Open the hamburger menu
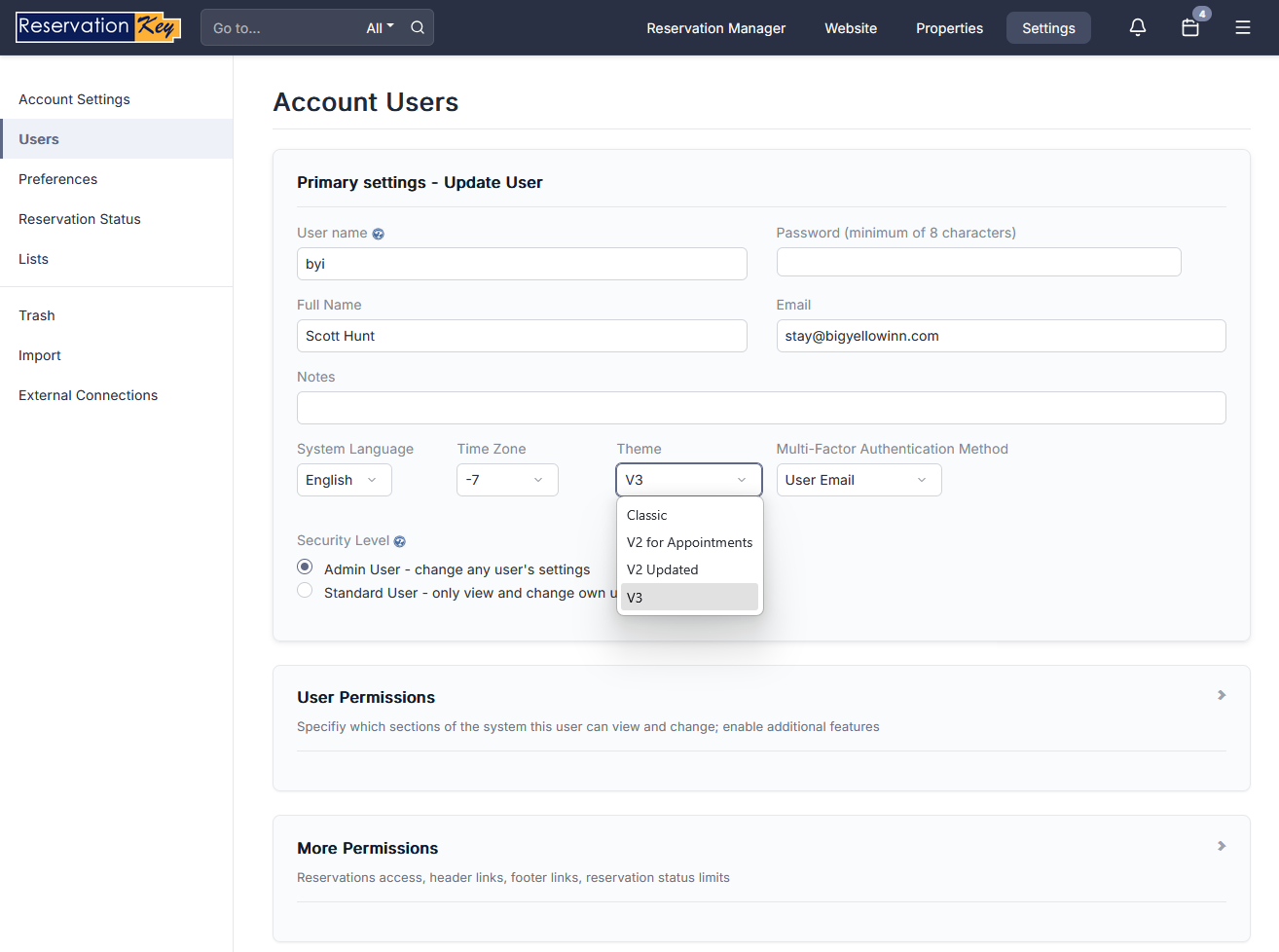This screenshot has height=952, width=1279. click(x=1243, y=27)
